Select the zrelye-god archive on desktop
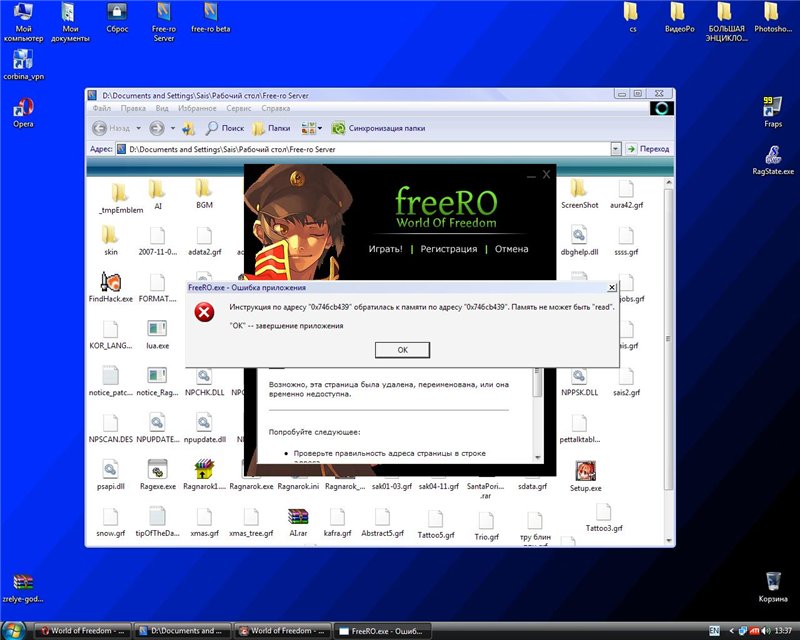Viewport: 800px width, 640px height. pos(23,587)
